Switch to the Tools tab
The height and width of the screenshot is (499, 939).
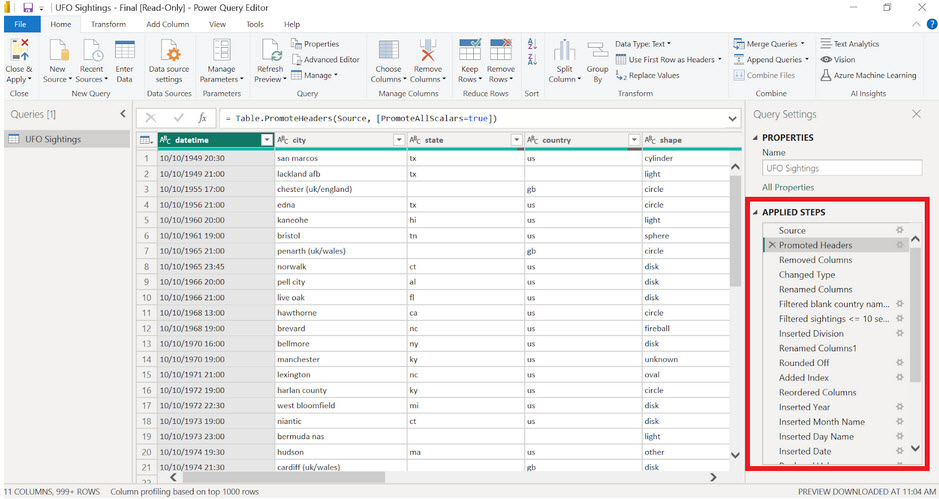(255, 24)
